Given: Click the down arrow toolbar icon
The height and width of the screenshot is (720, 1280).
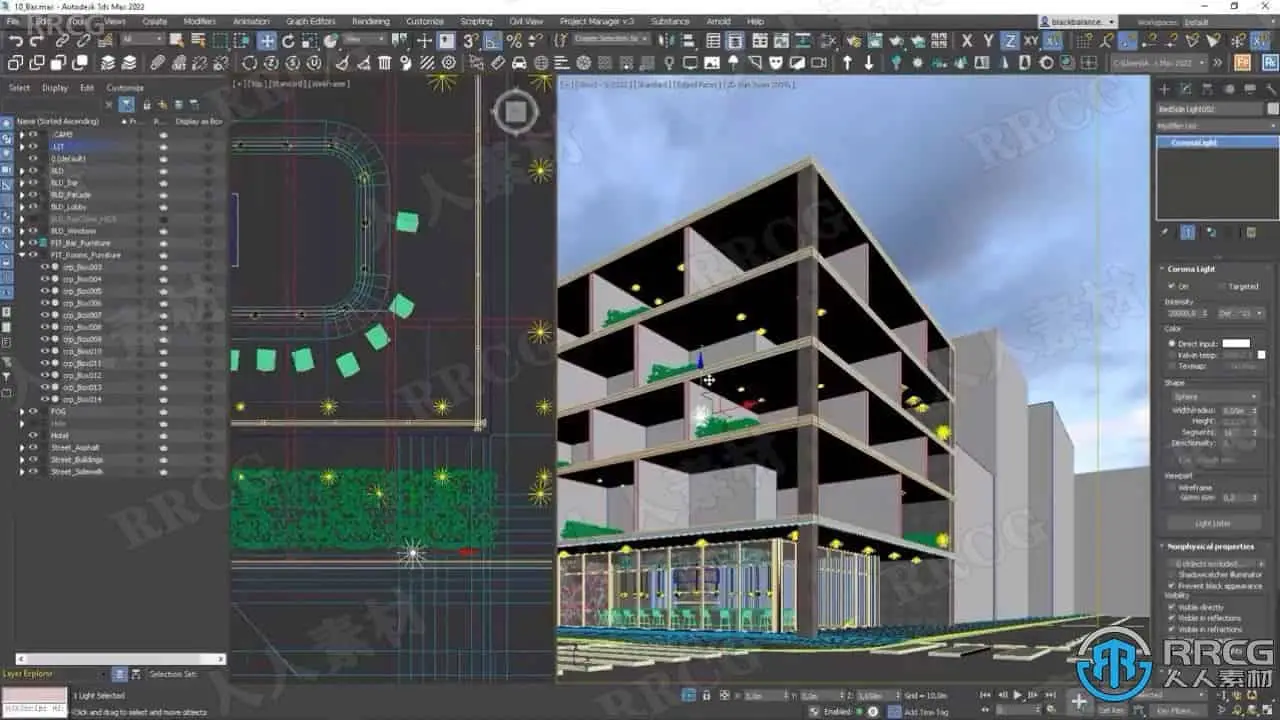Looking at the screenshot, I should (868, 63).
